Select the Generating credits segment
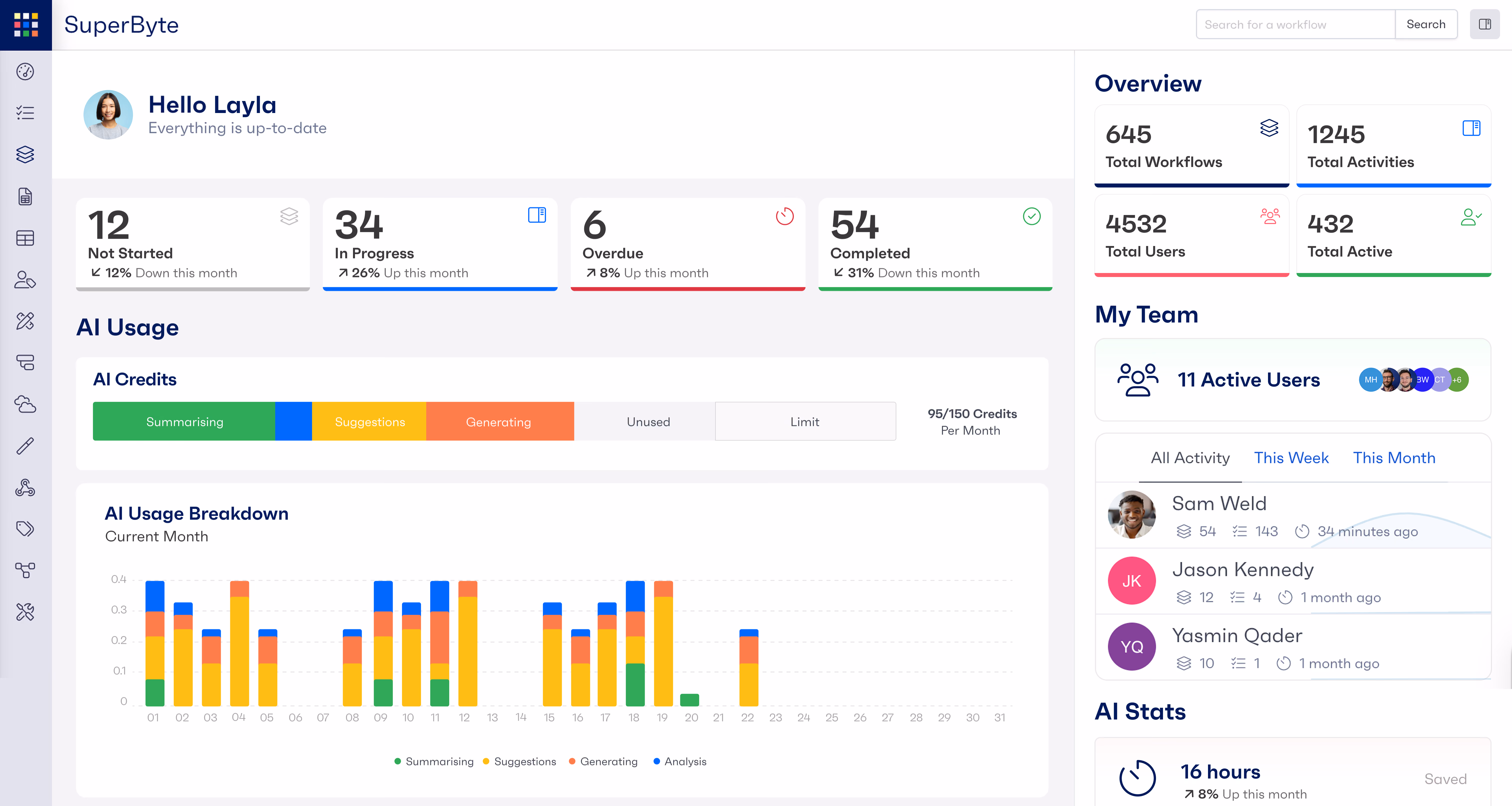Image resolution: width=1512 pixels, height=806 pixels. (499, 421)
